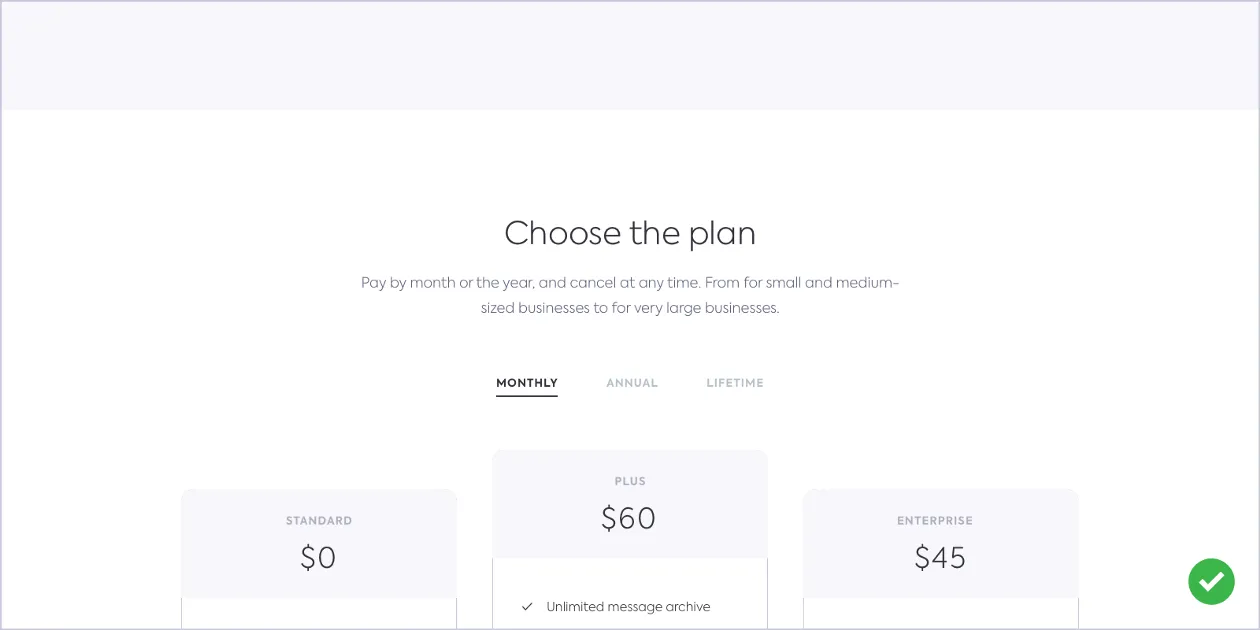Viewport: 1260px width, 630px height.
Task: Click the "Choose the plan" heading
Action: coord(630,233)
